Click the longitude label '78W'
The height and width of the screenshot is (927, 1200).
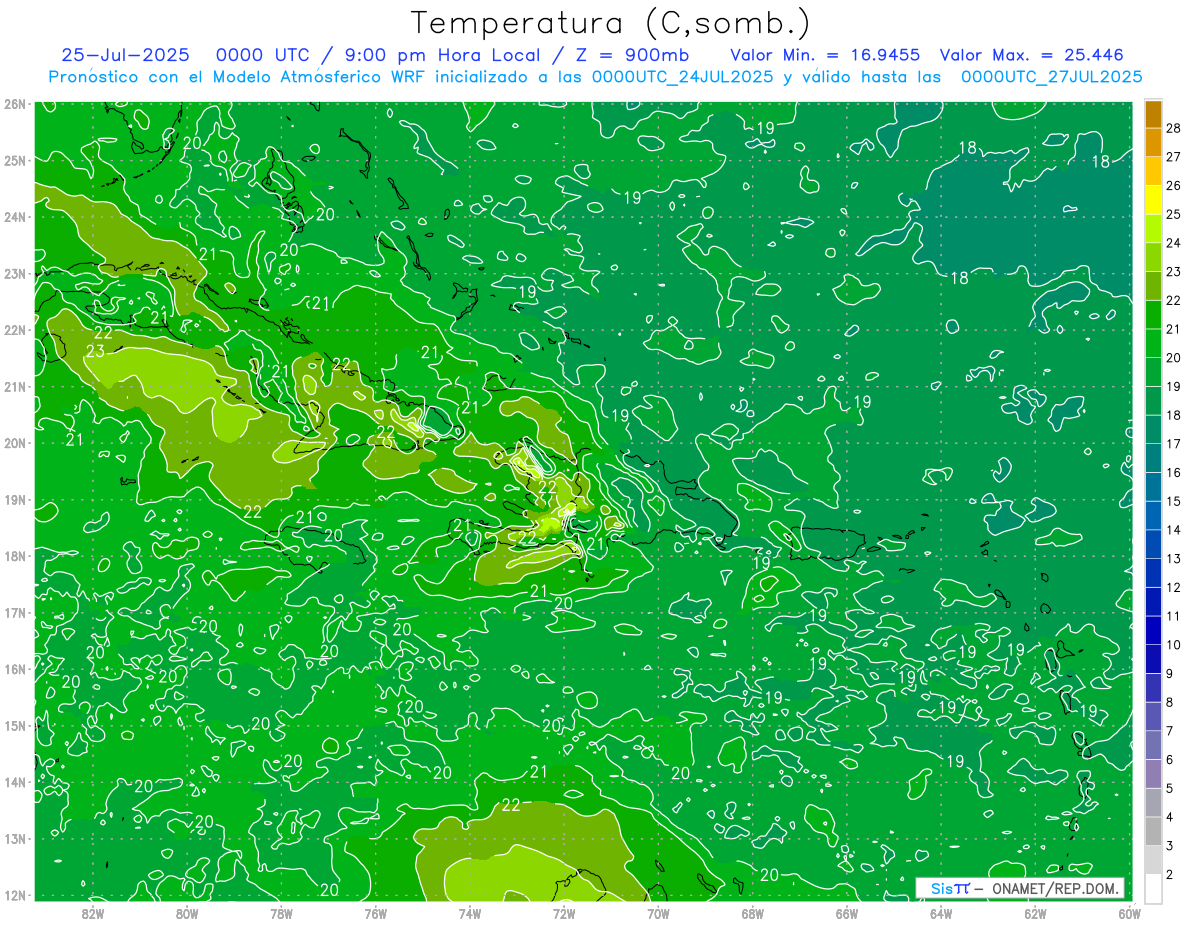pos(281,913)
